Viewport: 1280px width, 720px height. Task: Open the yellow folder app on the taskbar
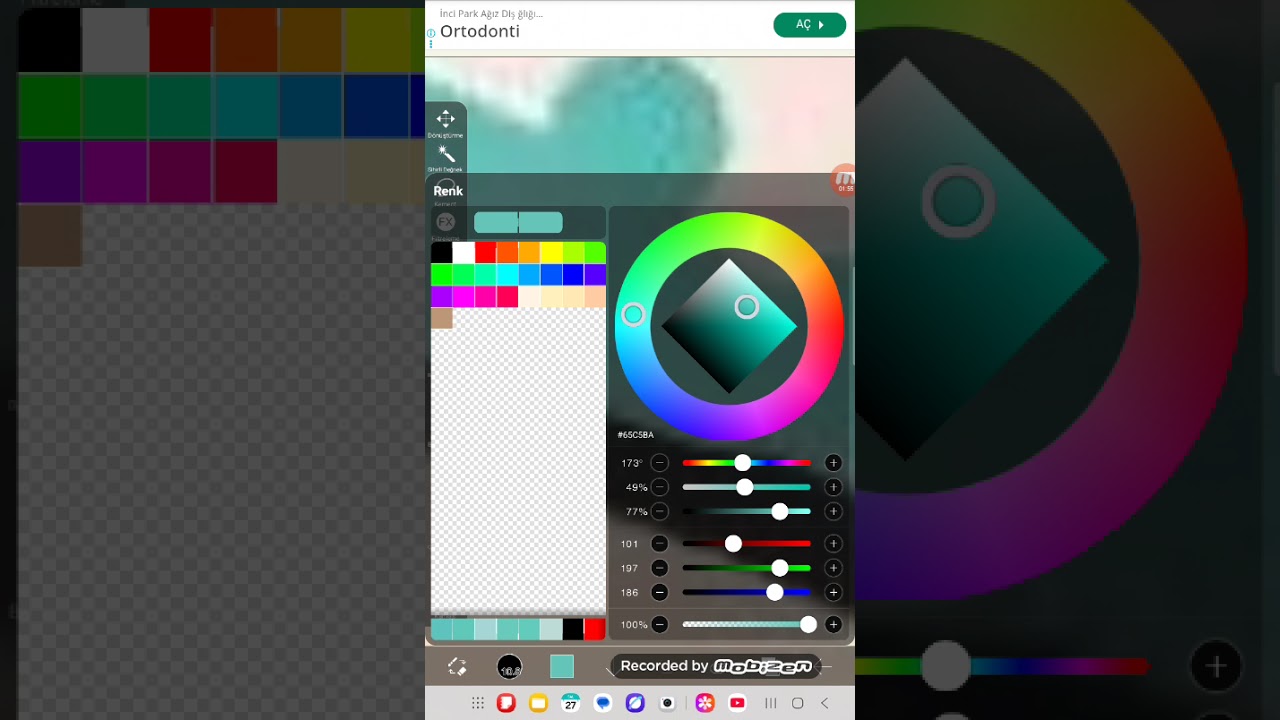click(538, 703)
